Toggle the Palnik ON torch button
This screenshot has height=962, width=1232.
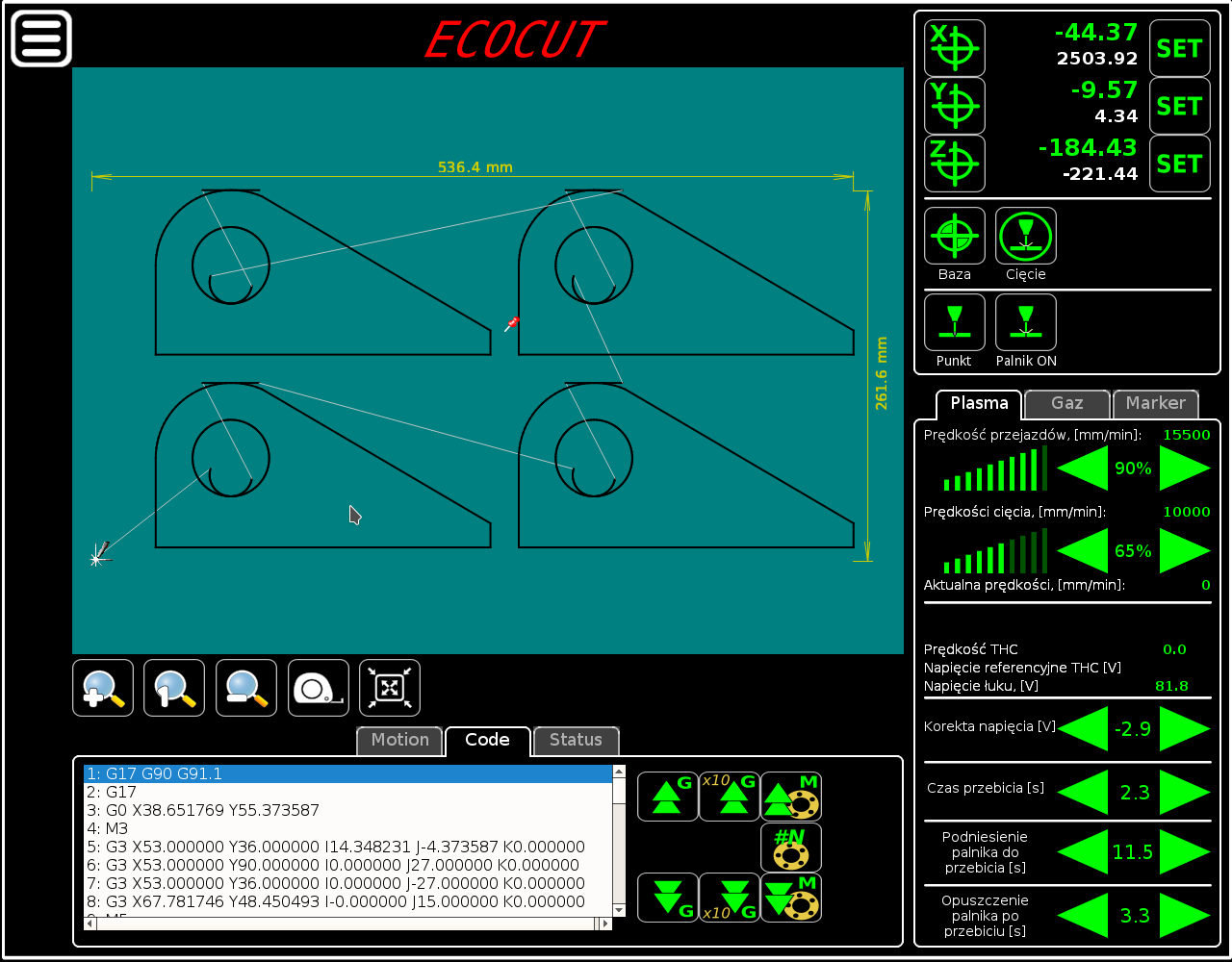pos(1026,322)
